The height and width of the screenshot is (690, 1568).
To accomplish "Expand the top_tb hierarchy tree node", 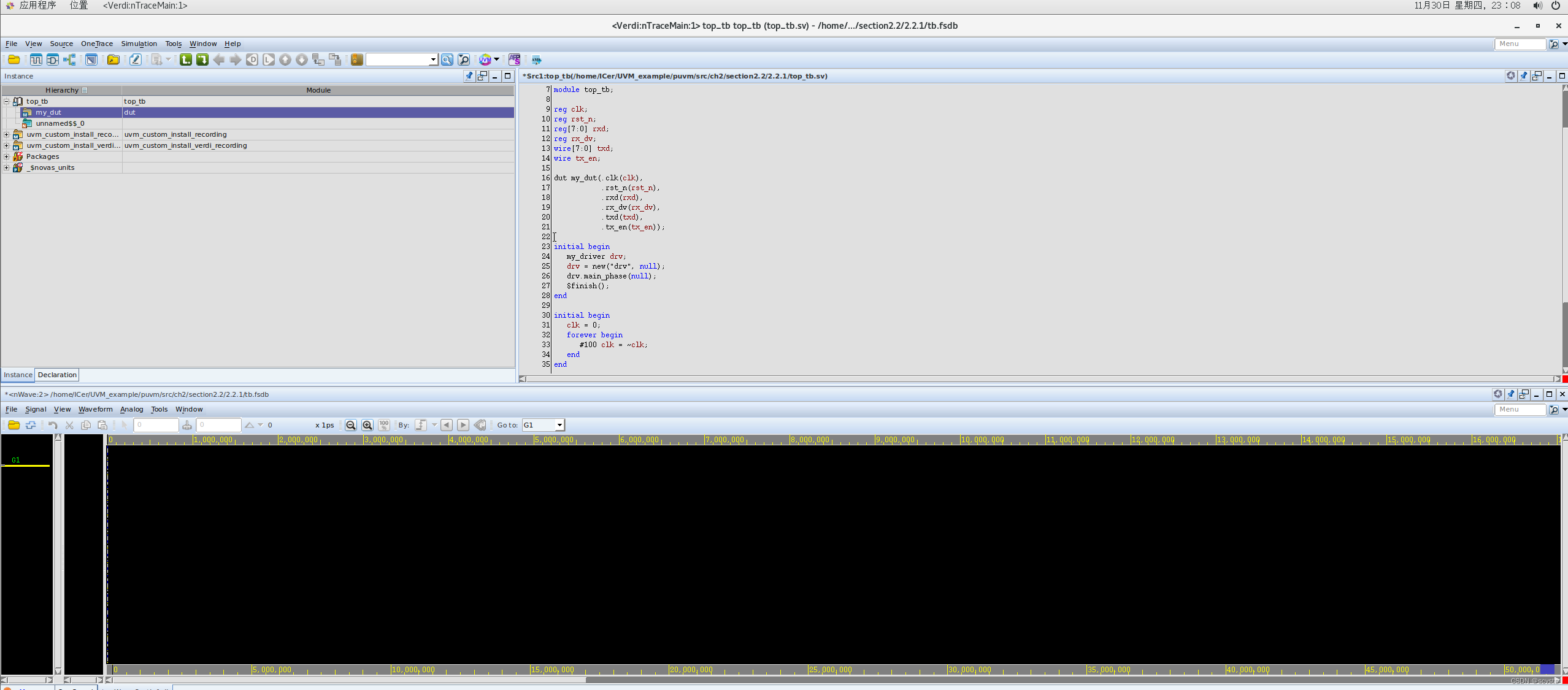I will (x=8, y=101).
